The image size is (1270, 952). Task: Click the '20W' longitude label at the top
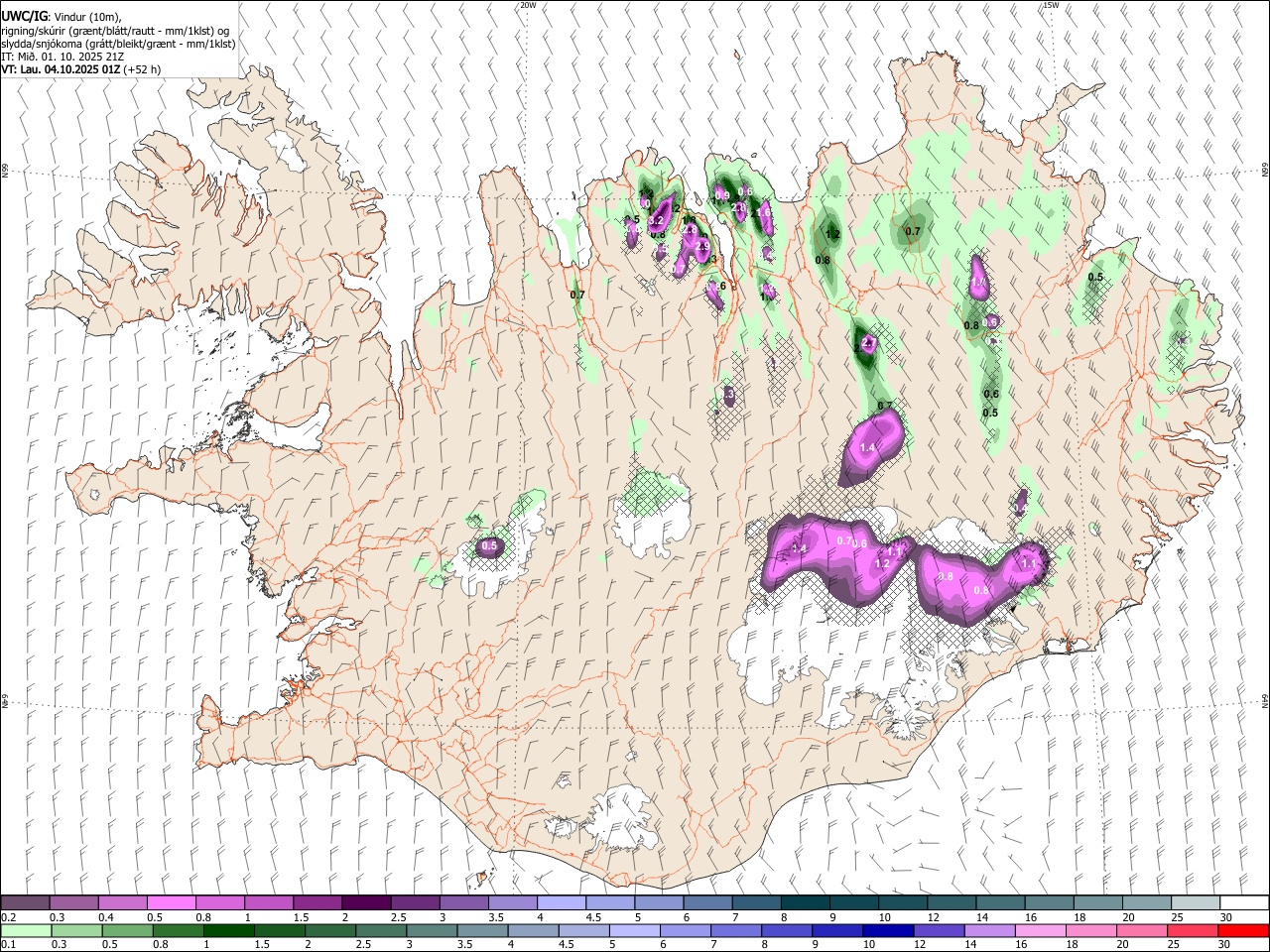(528, 5)
